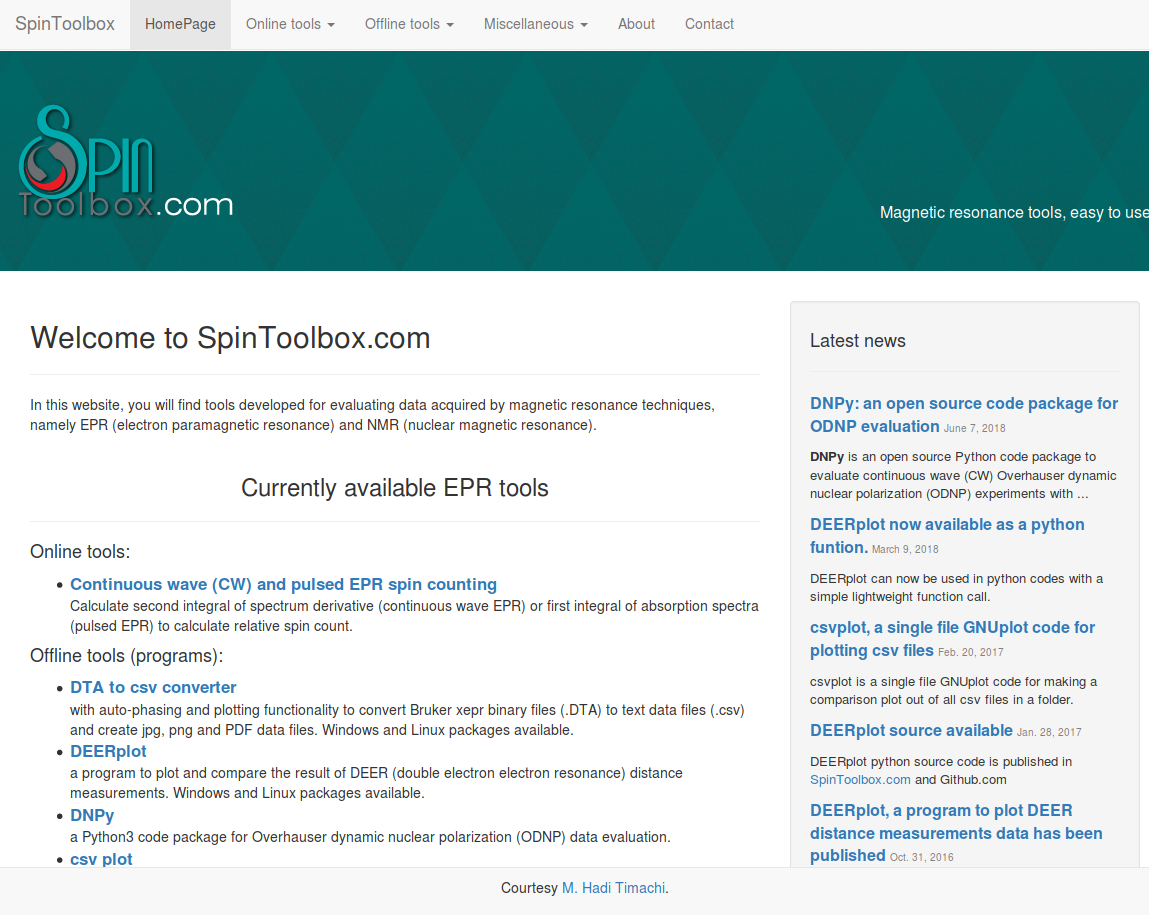The height and width of the screenshot is (915, 1149).
Task: Open Continuous wave (CW) and pulsed EPR spin counting link
Action: point(284,585)
